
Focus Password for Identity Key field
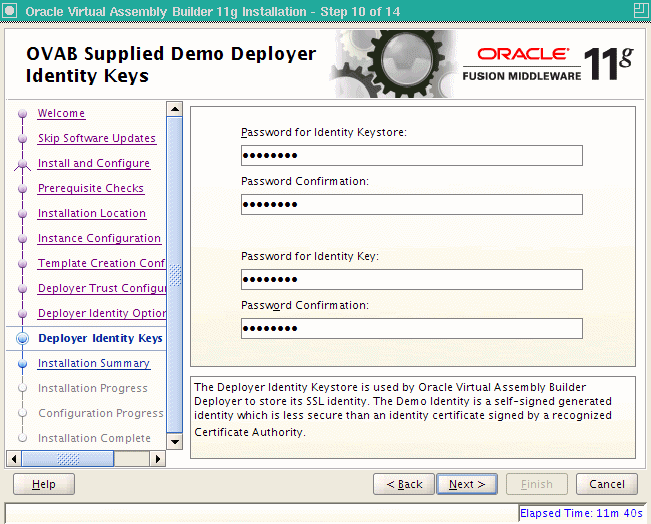411,279
